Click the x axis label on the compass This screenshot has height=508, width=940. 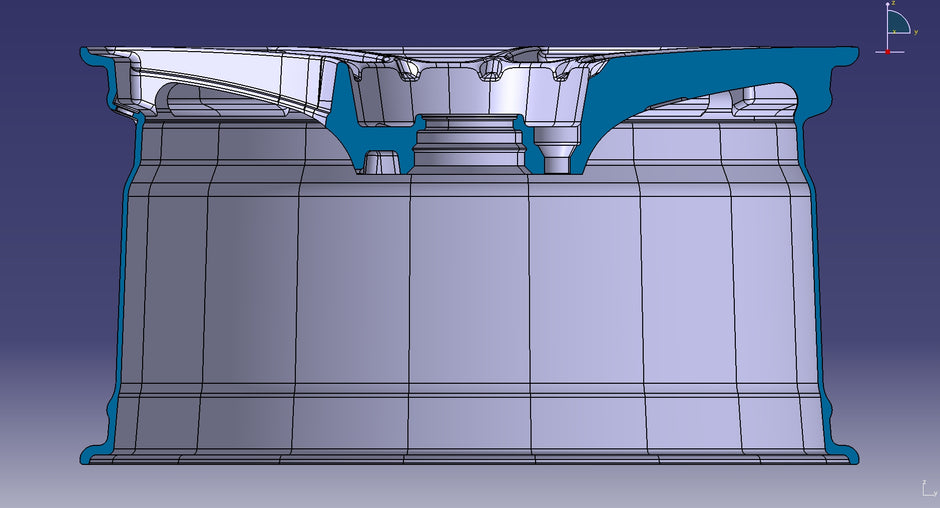(x=893, y=30)
